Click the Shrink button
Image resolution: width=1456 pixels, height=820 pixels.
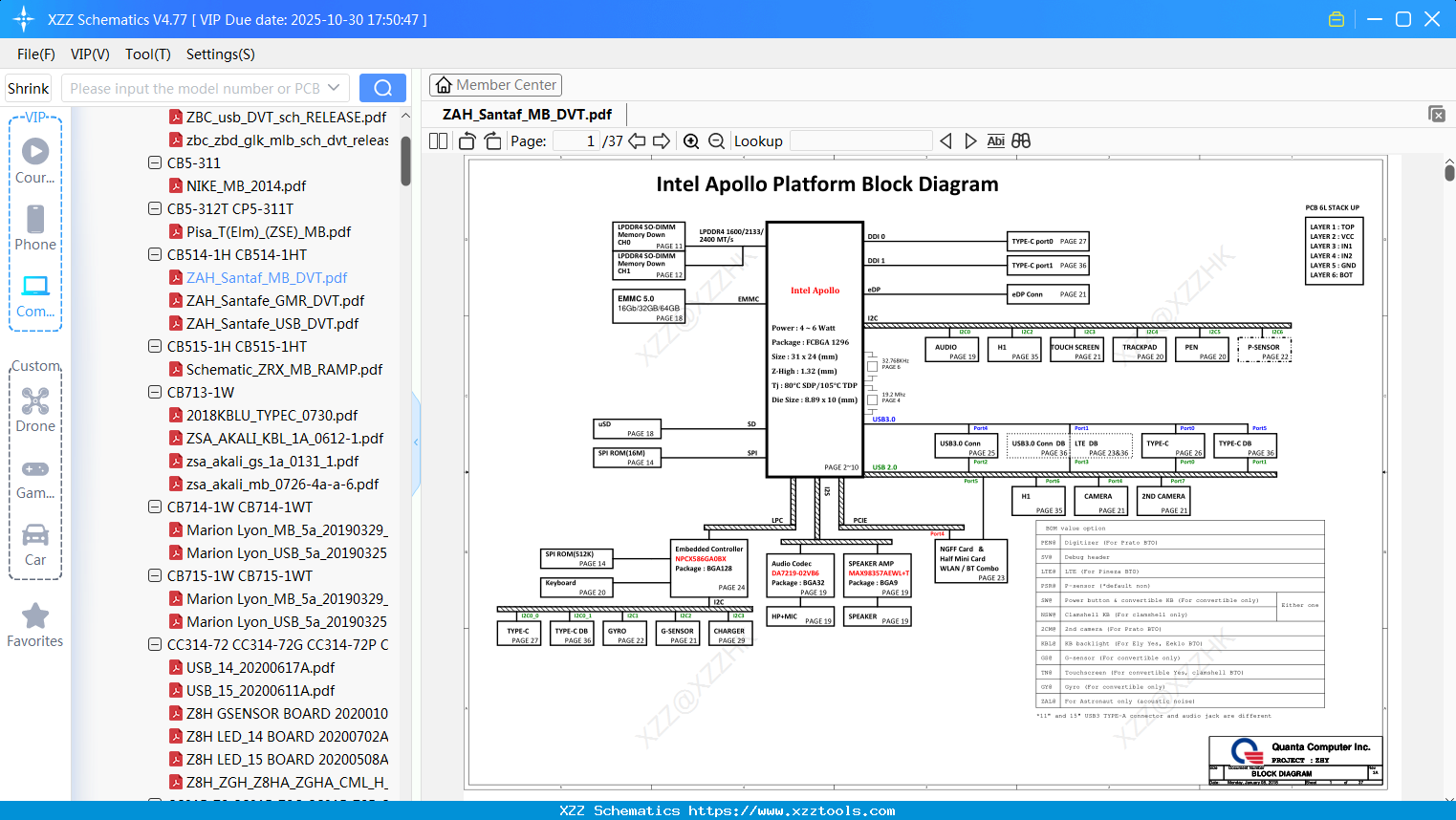click(x=28, y=88)
